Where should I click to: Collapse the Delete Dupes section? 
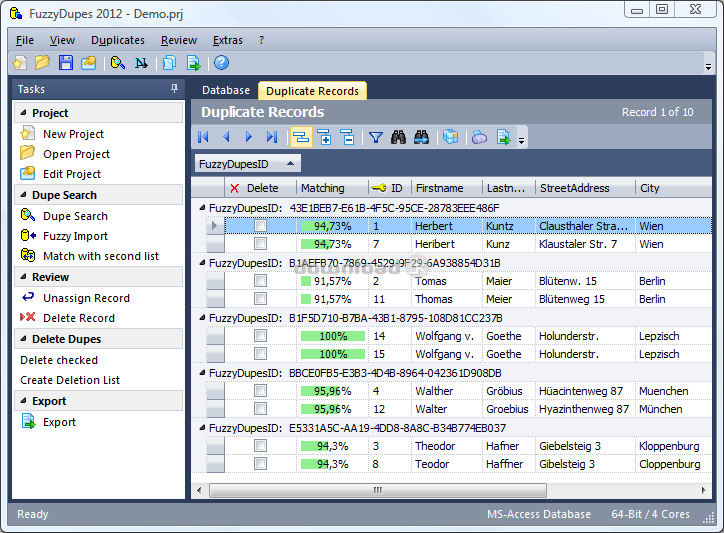24,339
